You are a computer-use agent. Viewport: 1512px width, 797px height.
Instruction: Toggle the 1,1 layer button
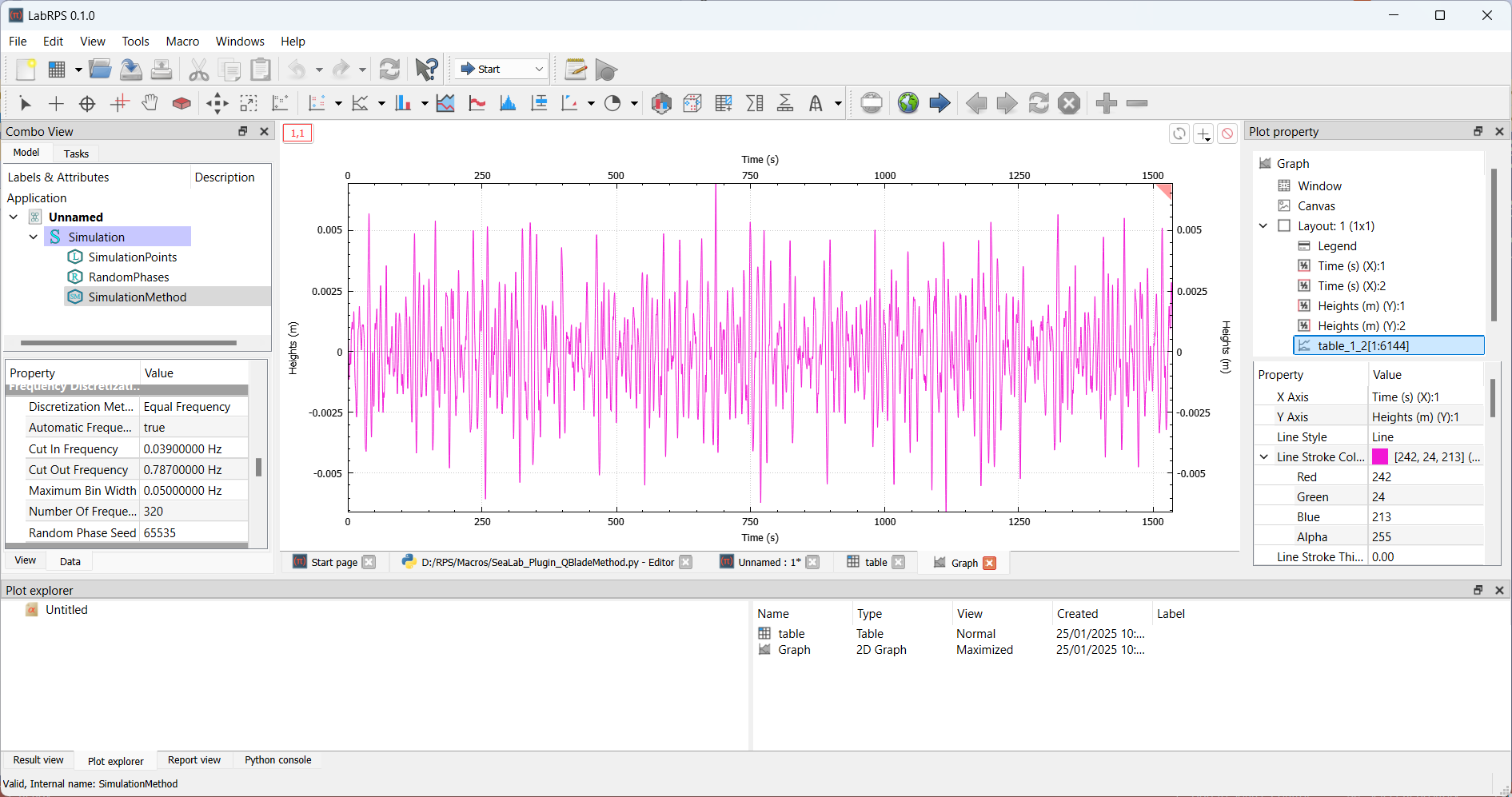(297, 133)
